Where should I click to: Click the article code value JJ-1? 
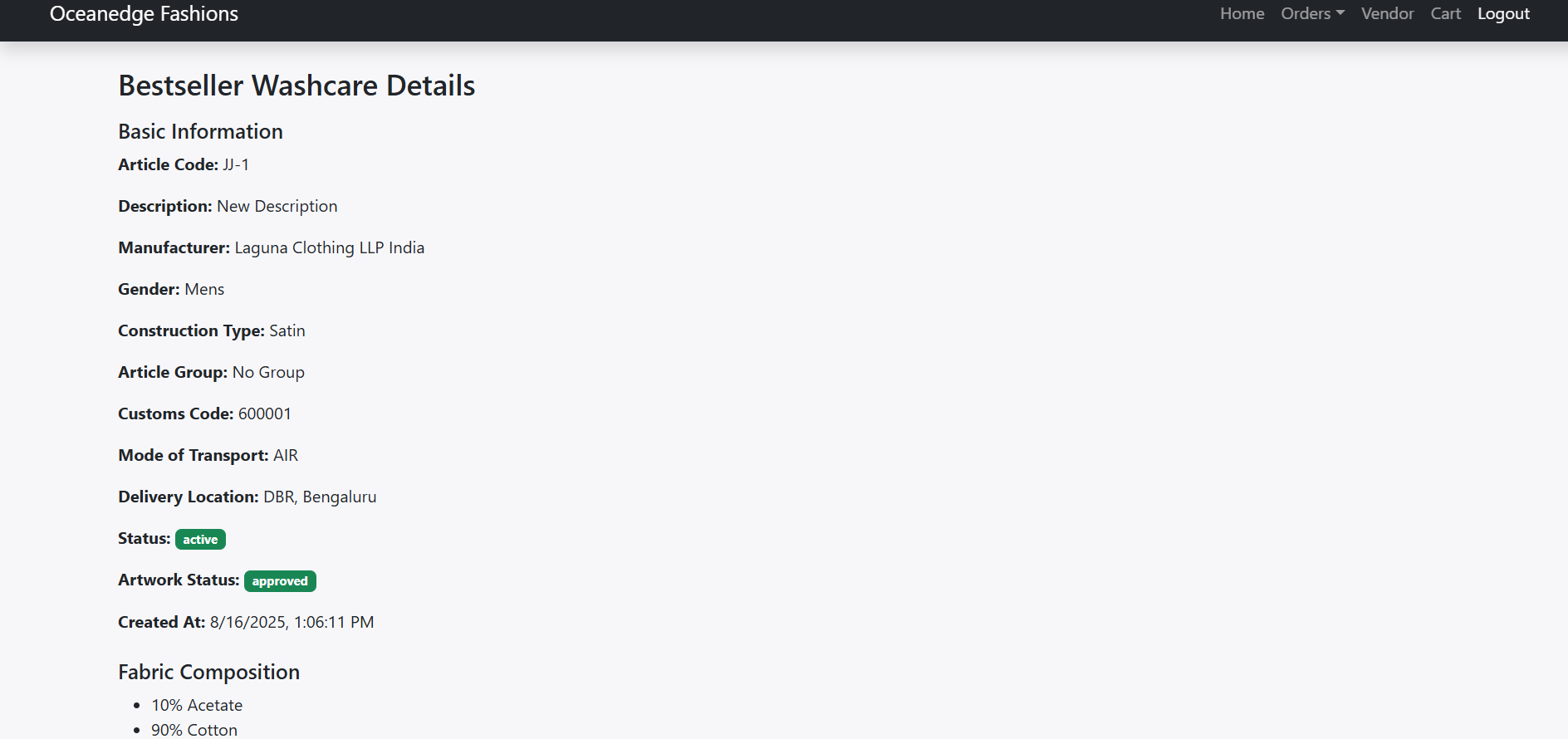236,165
